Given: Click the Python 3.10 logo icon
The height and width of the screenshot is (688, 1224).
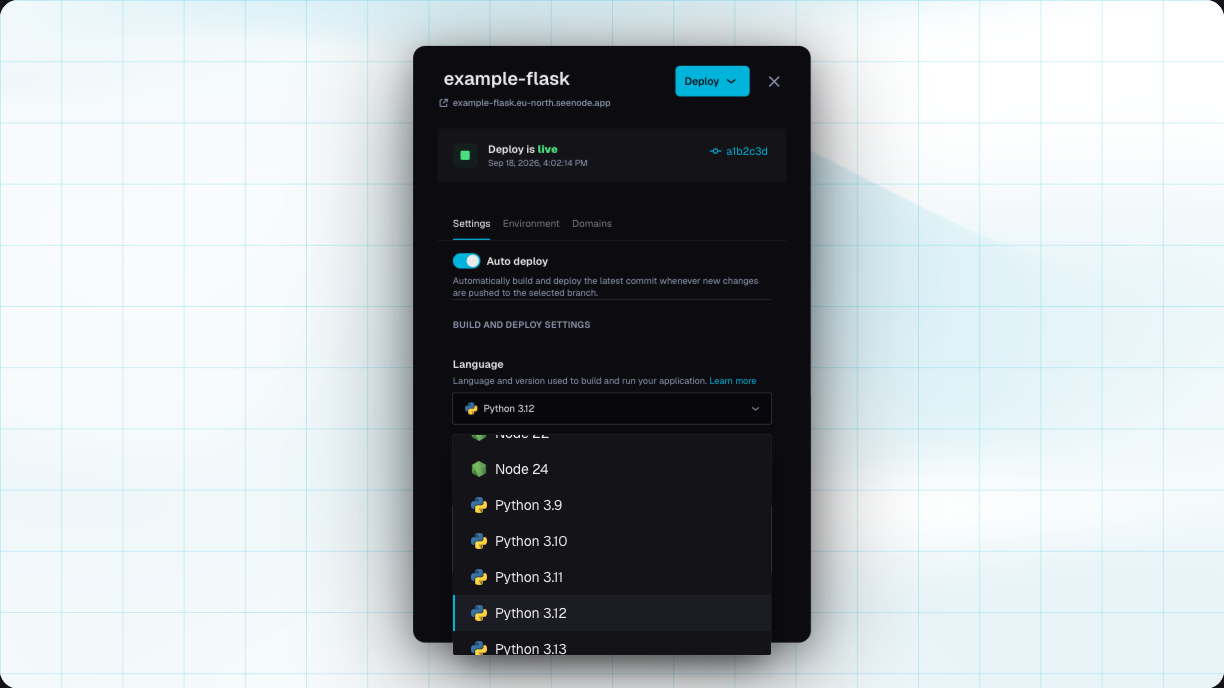Looking at the screenshot, I should point(479,541).
